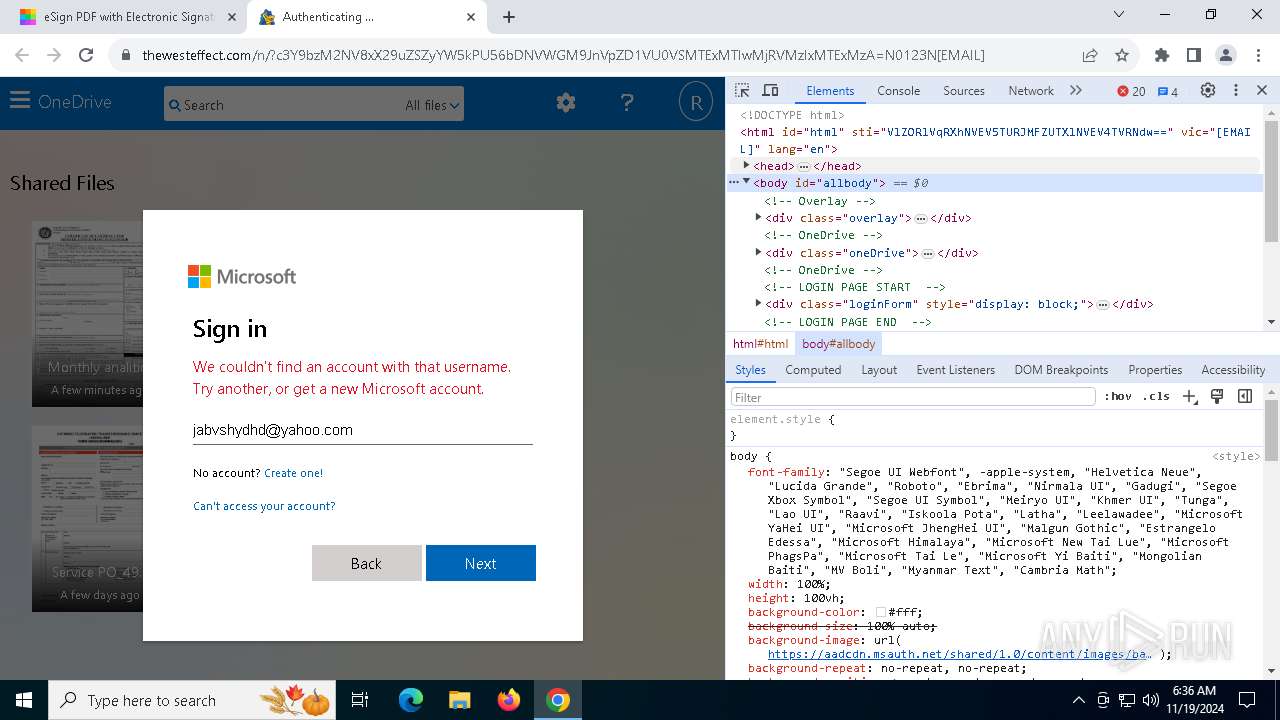Open the Properties tab
Screen dimensions: 1280x720
click(x=1155, y=369)
